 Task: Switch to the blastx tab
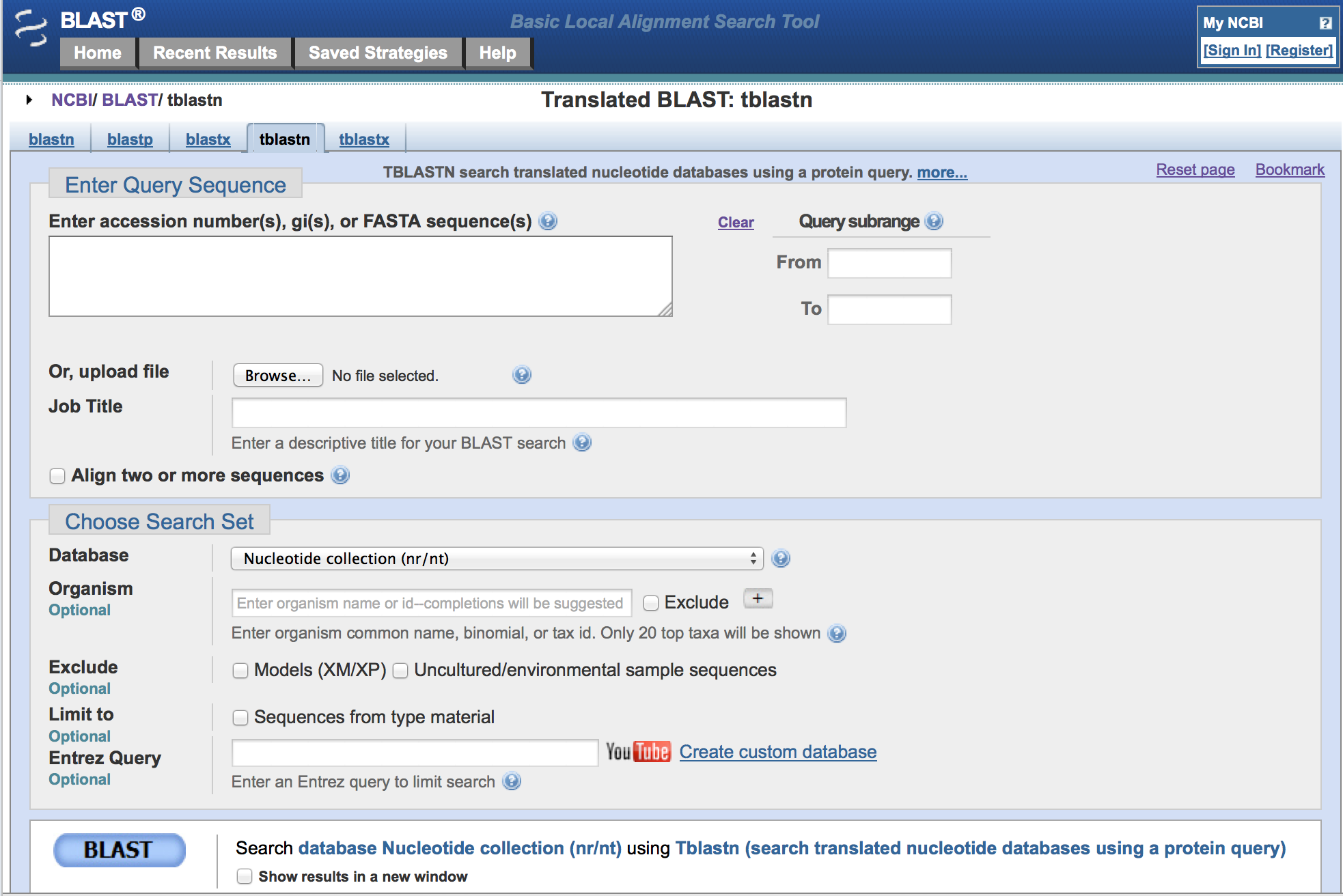pos(208,139)
